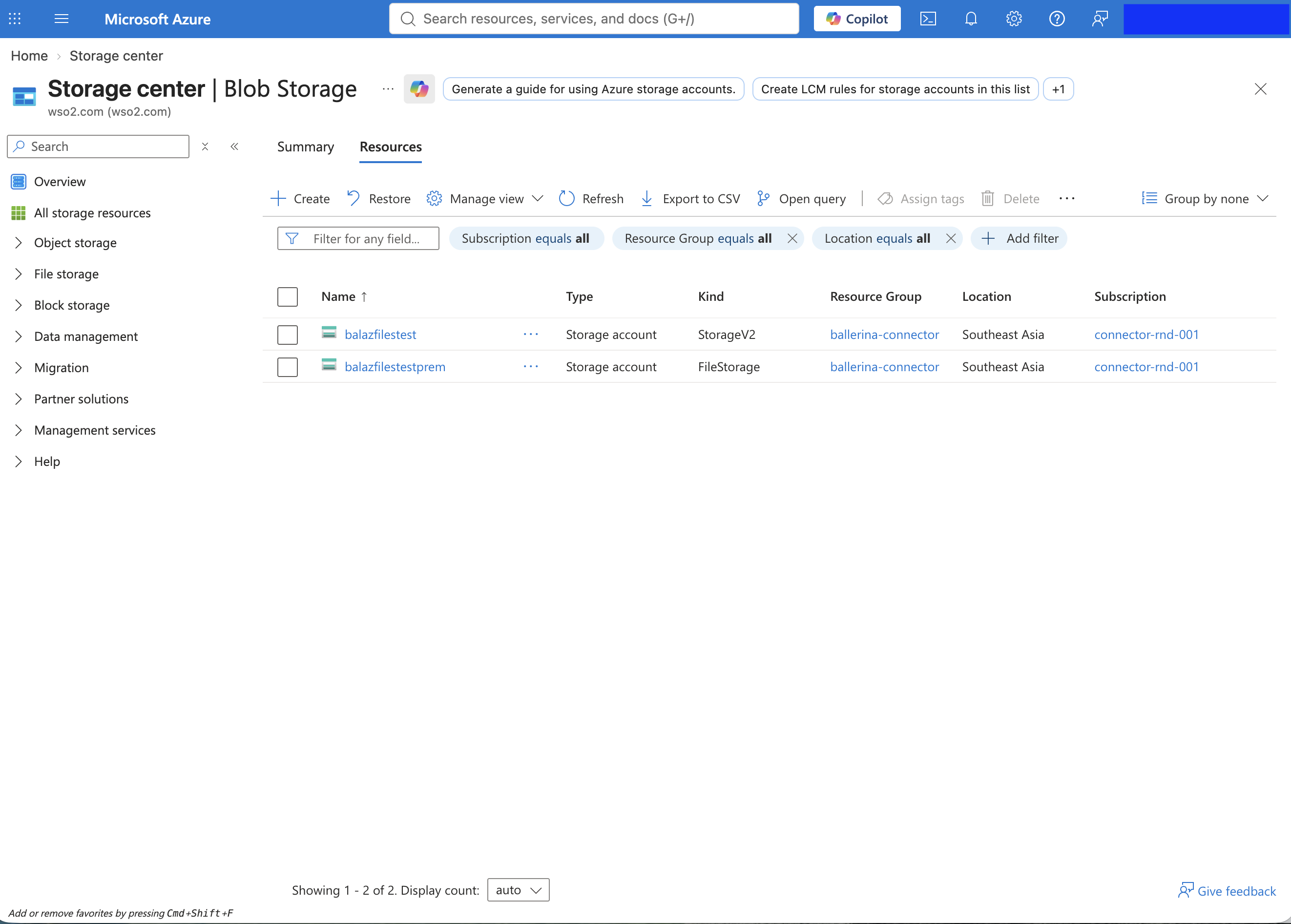1291x924 pixels.
Task: Expand Management services in sidebar
Action: coord(18,431)
